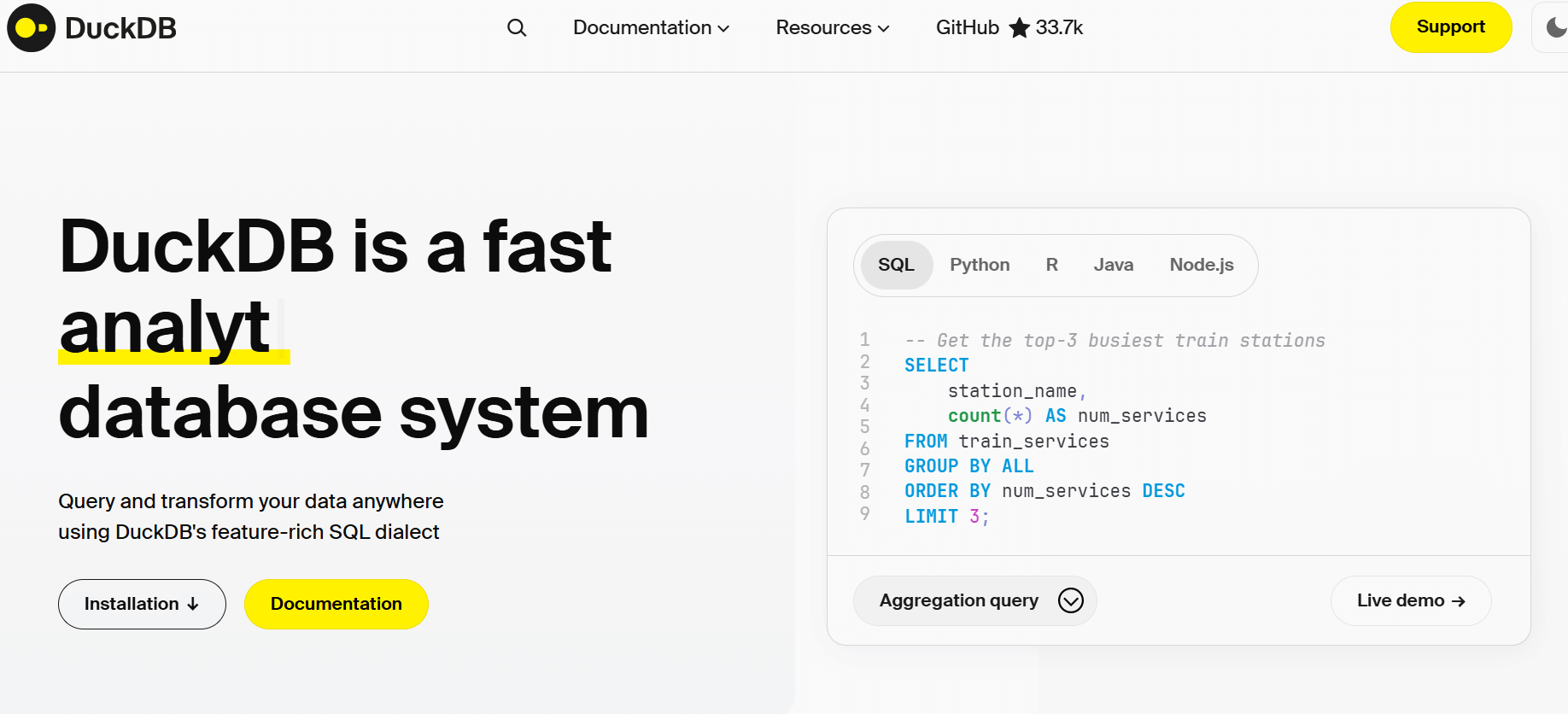The image size is (1568, 714).
Task: Show the Java code example tab
Action: tap(1113, 266)
